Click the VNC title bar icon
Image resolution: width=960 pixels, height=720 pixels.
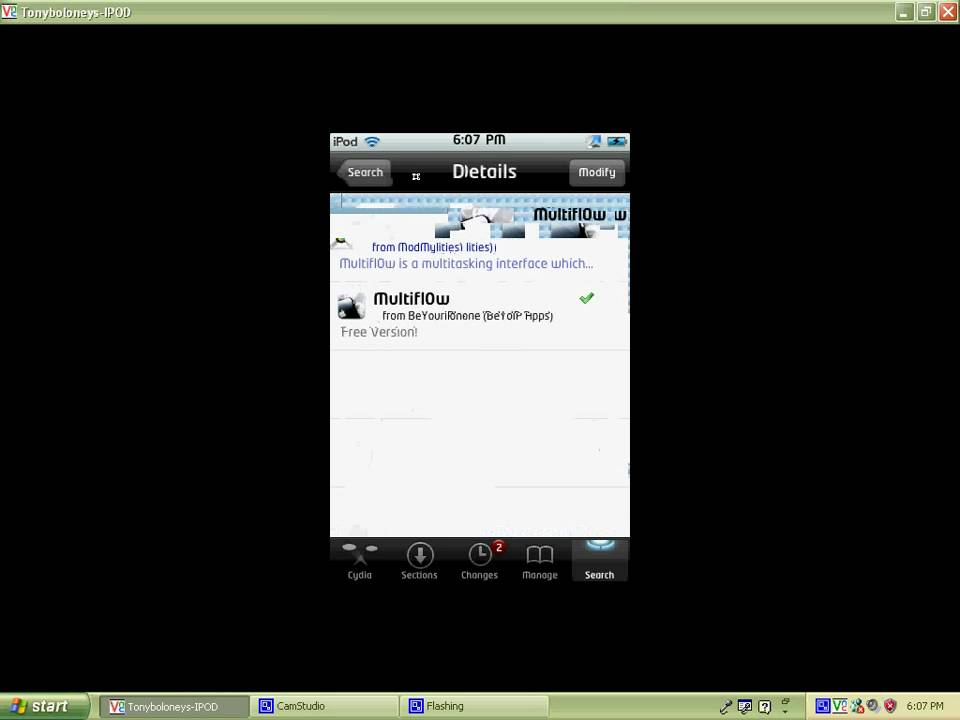coord(9,12)
